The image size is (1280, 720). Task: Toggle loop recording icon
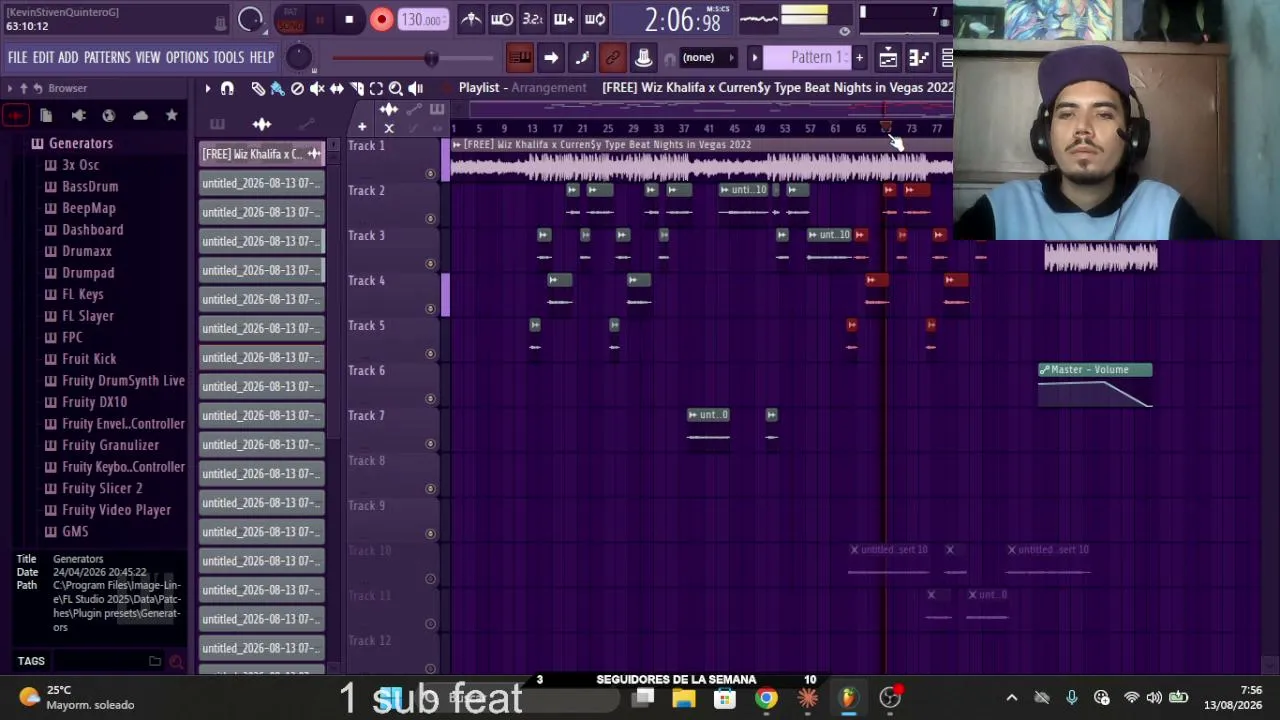coord(595,19)
